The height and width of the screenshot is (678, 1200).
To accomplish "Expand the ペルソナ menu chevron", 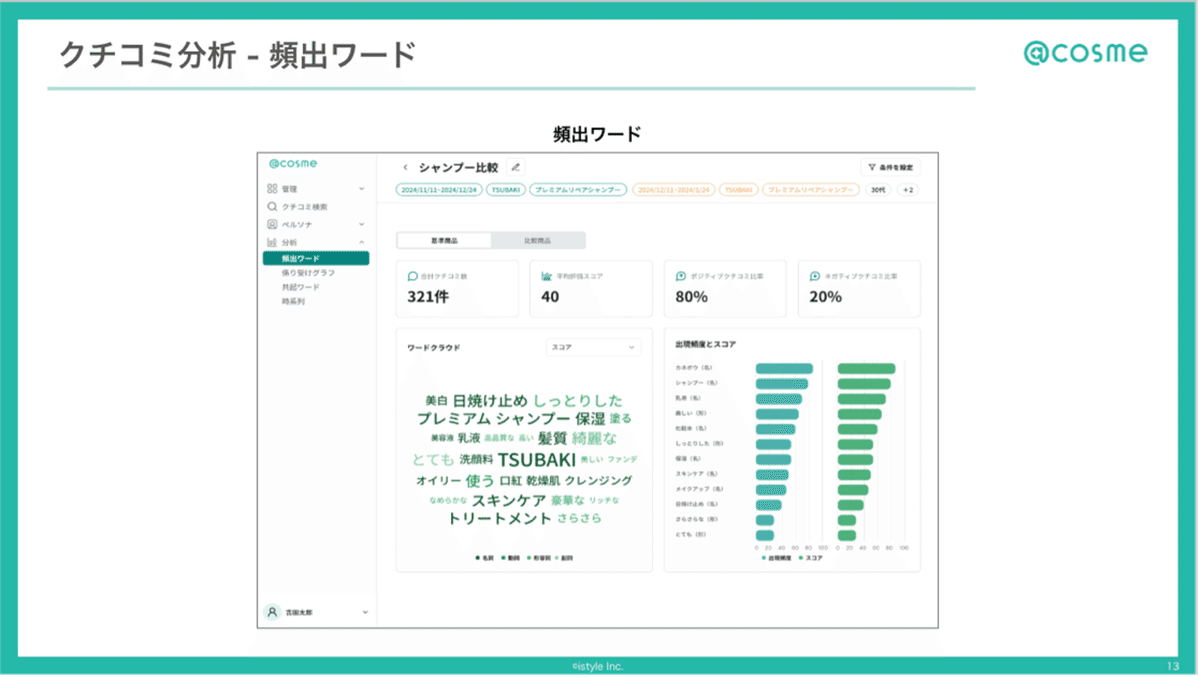I will coord(362,224).
